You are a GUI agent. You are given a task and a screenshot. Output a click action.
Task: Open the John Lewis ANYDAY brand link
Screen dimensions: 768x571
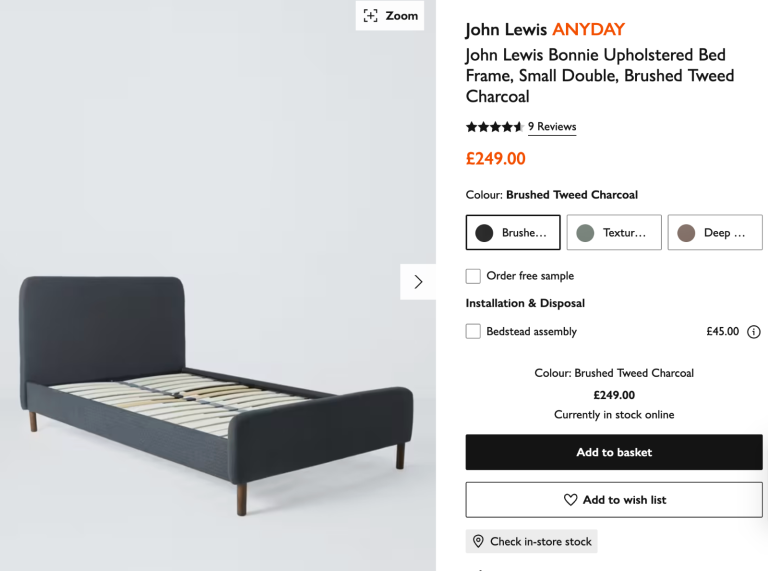coord(545,30)
